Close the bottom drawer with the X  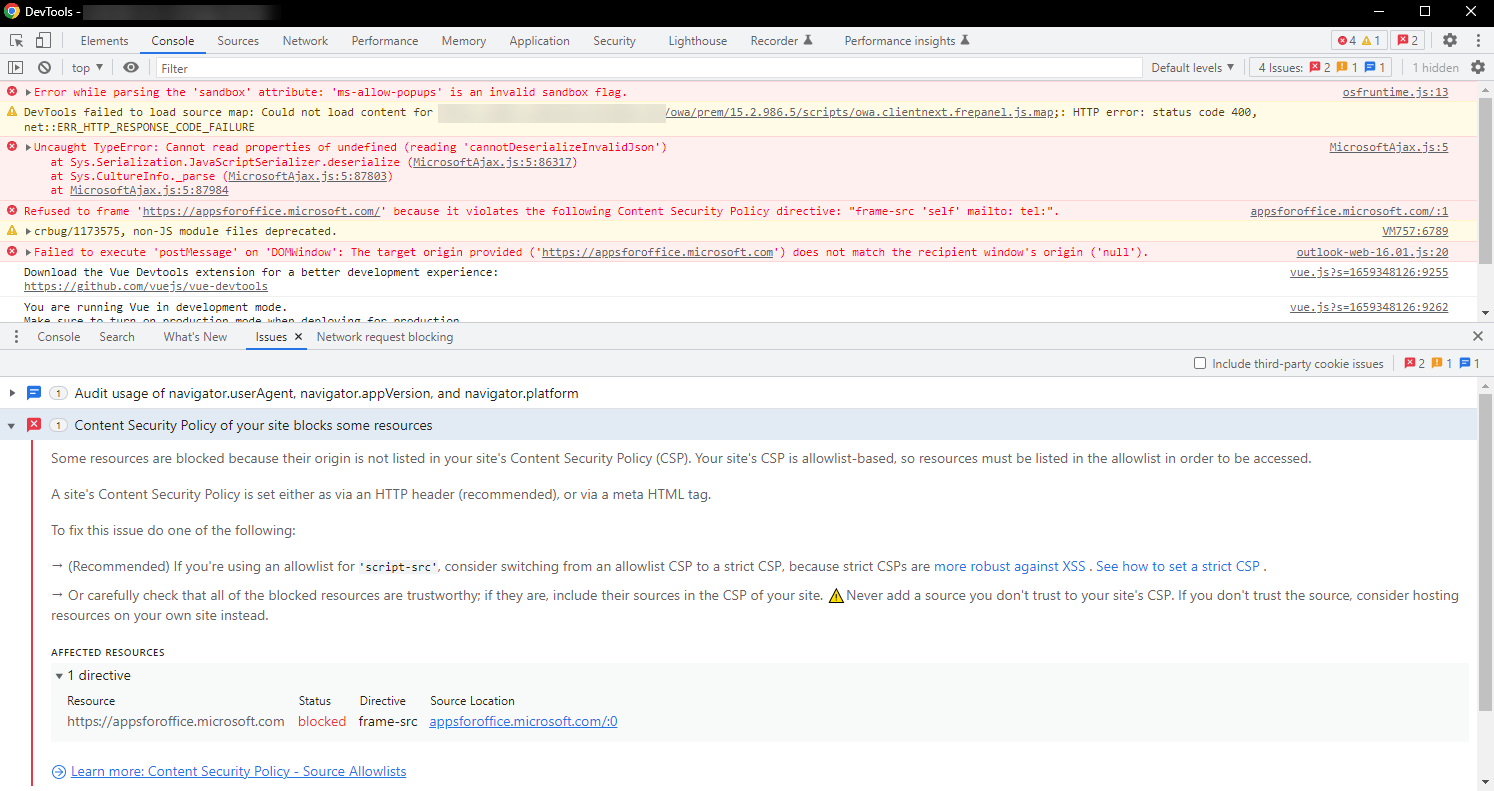(x=1478, y=337)
